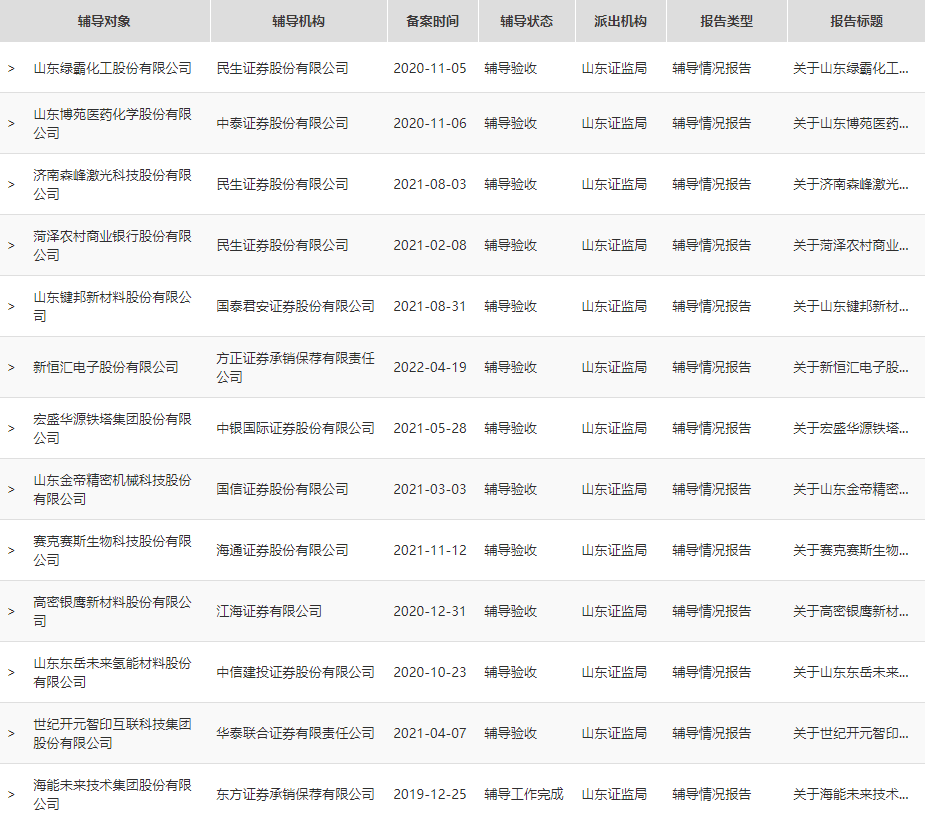The width and height of the screenshot is (925, 818).
Task: Expand the 山东东岳未来氢能材料股份有限公司 row
Action: click(x=11, y=672)
